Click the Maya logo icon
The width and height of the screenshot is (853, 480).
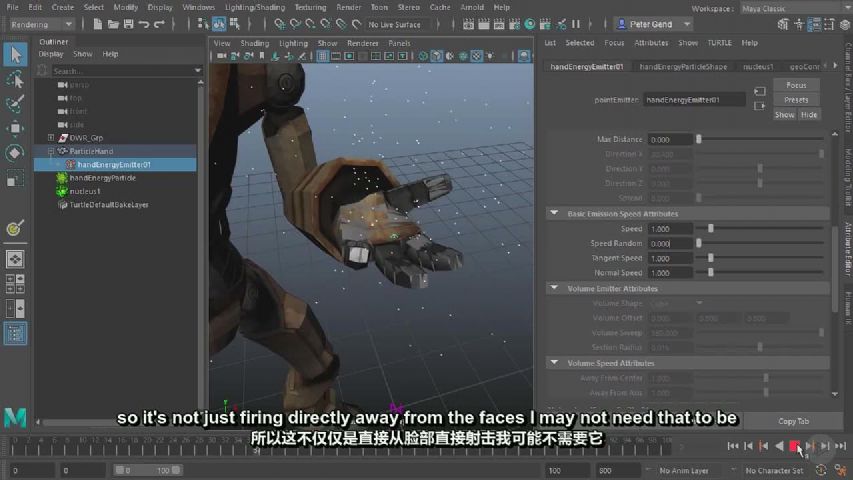coord(15,417)
